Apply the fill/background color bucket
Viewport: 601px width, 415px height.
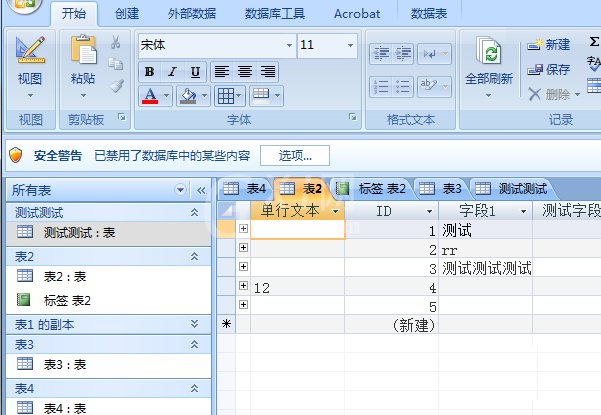coord(188,96)
